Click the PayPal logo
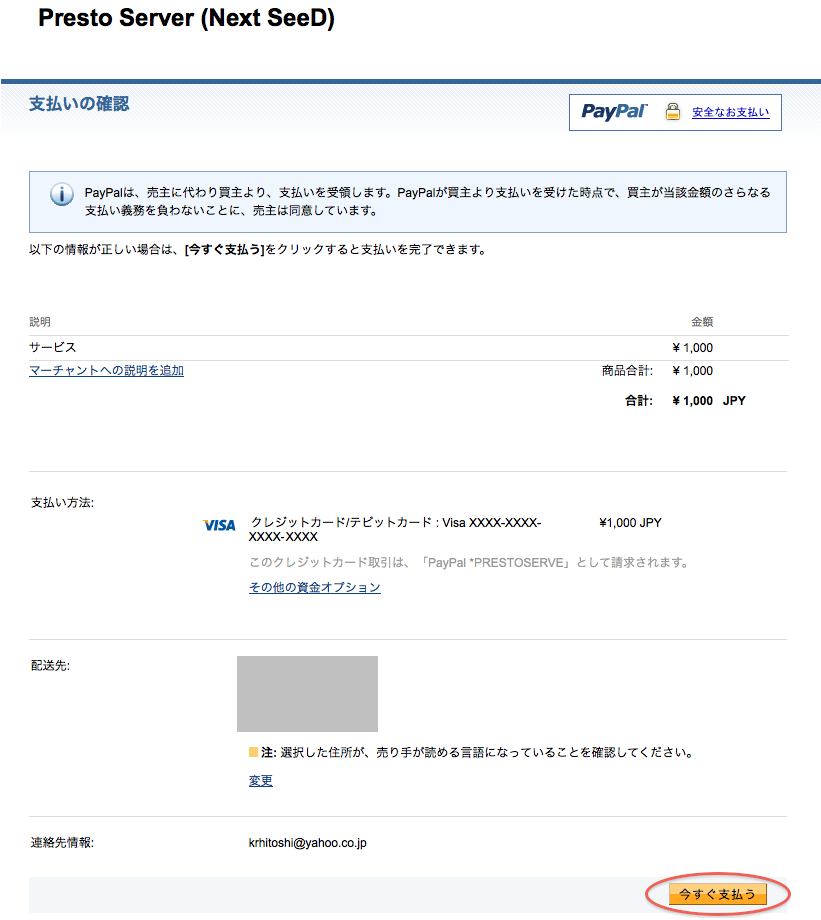 pyautogui.click(x=614, y=111)
